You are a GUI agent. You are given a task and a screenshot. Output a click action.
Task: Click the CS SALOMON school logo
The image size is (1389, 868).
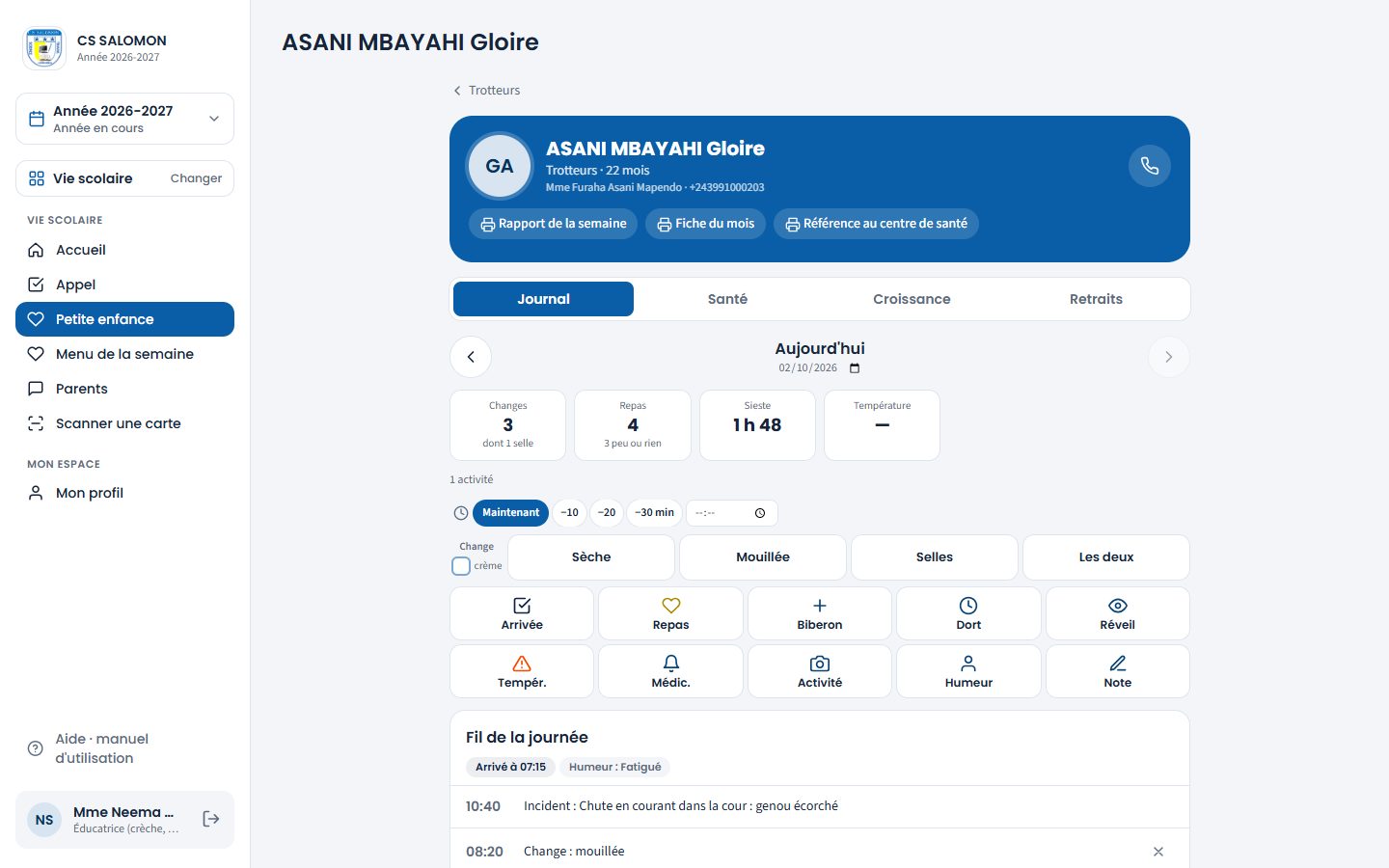(44, 48)
